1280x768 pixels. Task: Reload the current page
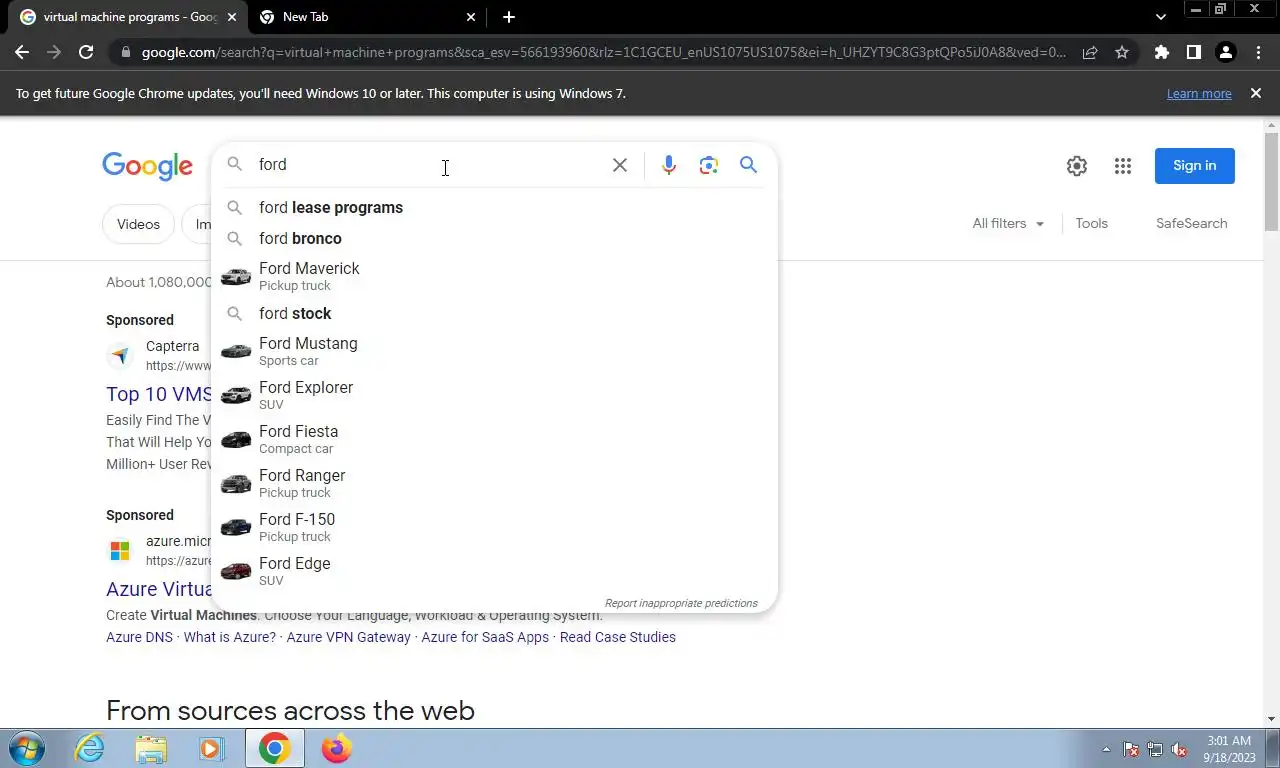pos(86,52)
